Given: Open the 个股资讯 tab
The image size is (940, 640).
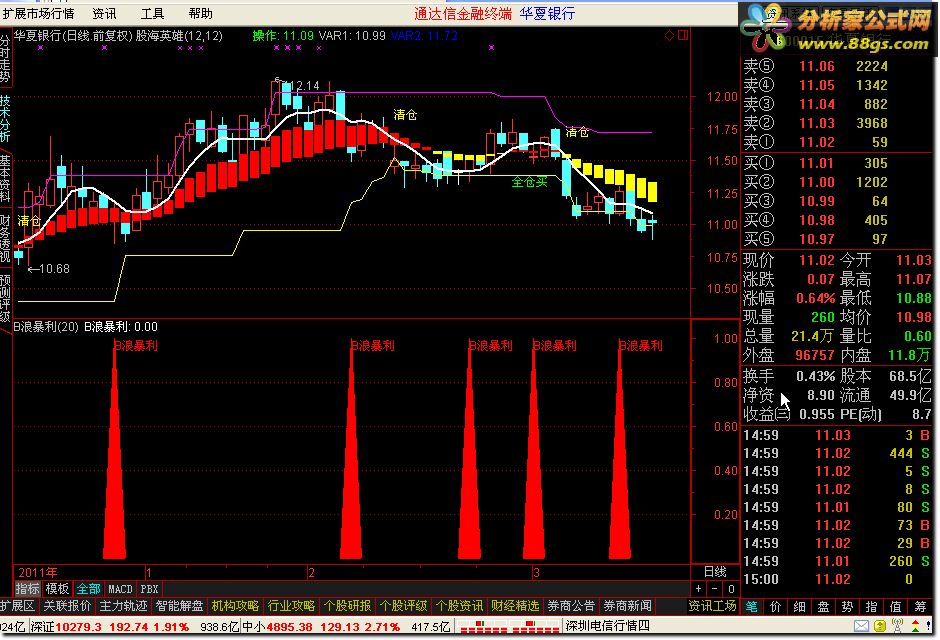Looking at the screenshot, I should (459, 606).
